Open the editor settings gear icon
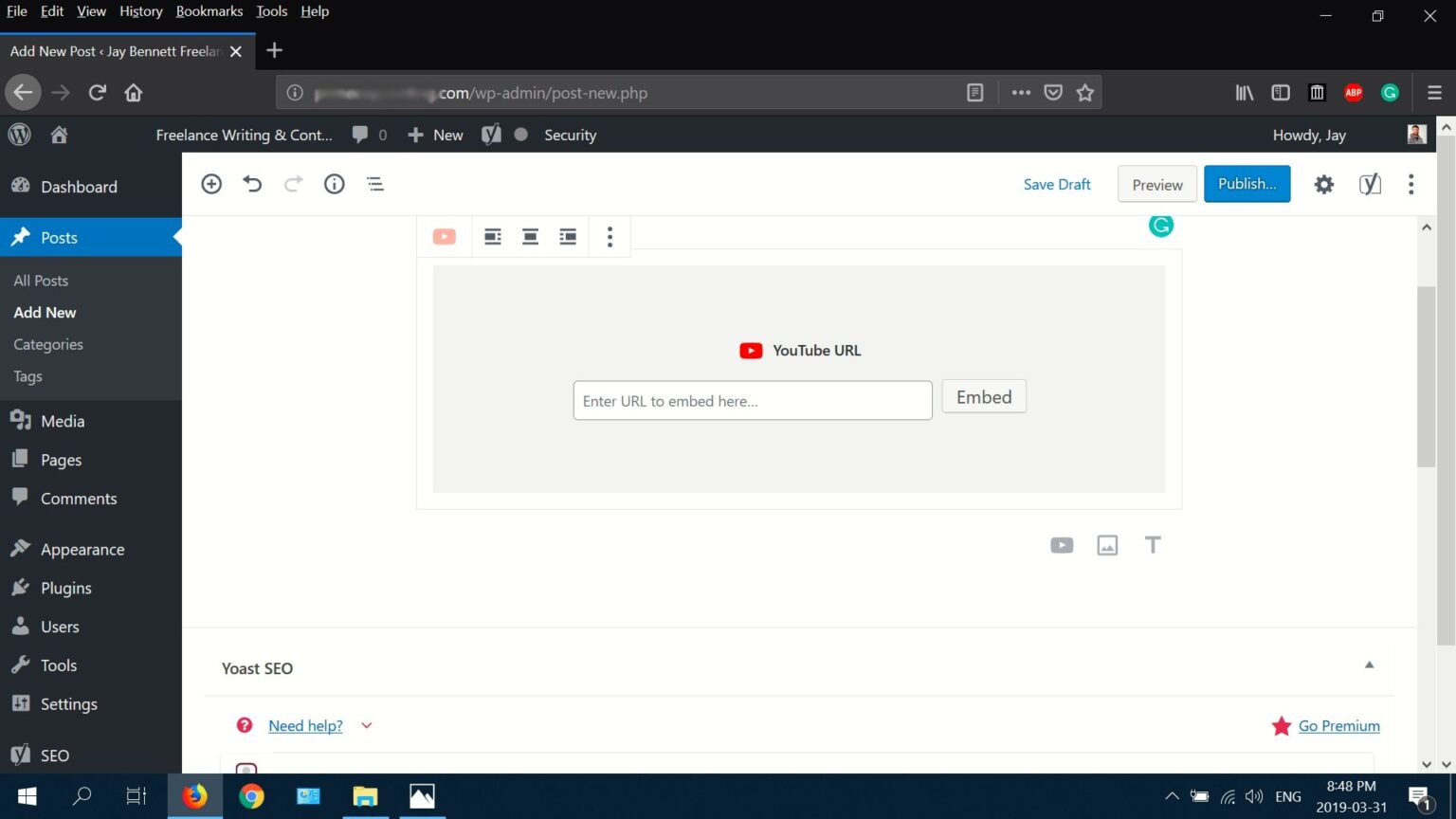Viewport: 1456px width, 819px height. point(1323,184)
